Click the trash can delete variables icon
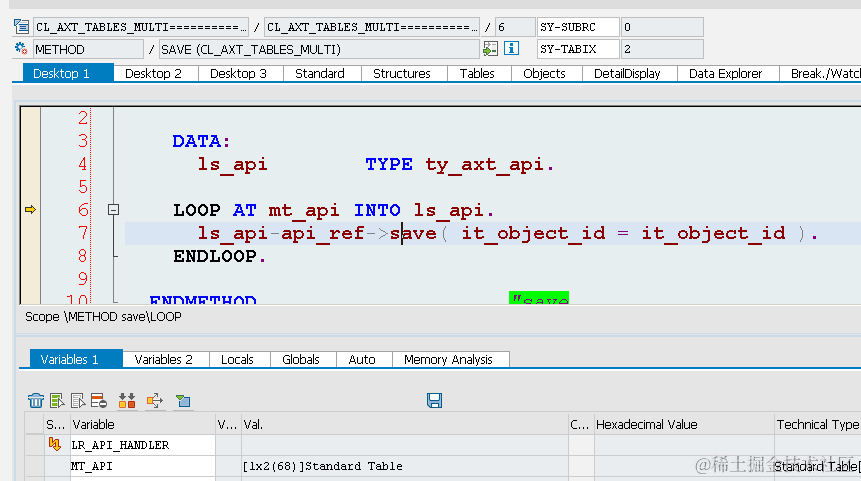This screenshot has height=481, width=861. 36,400
